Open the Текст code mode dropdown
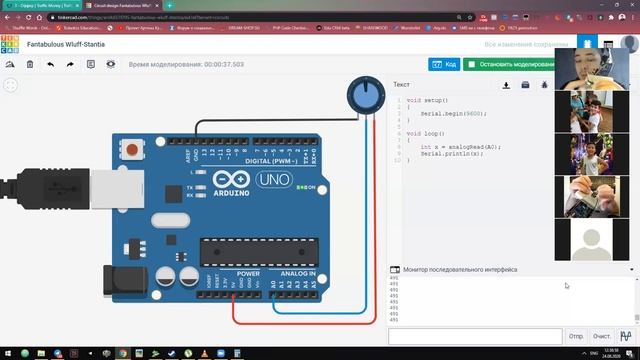 pos(402,84)
